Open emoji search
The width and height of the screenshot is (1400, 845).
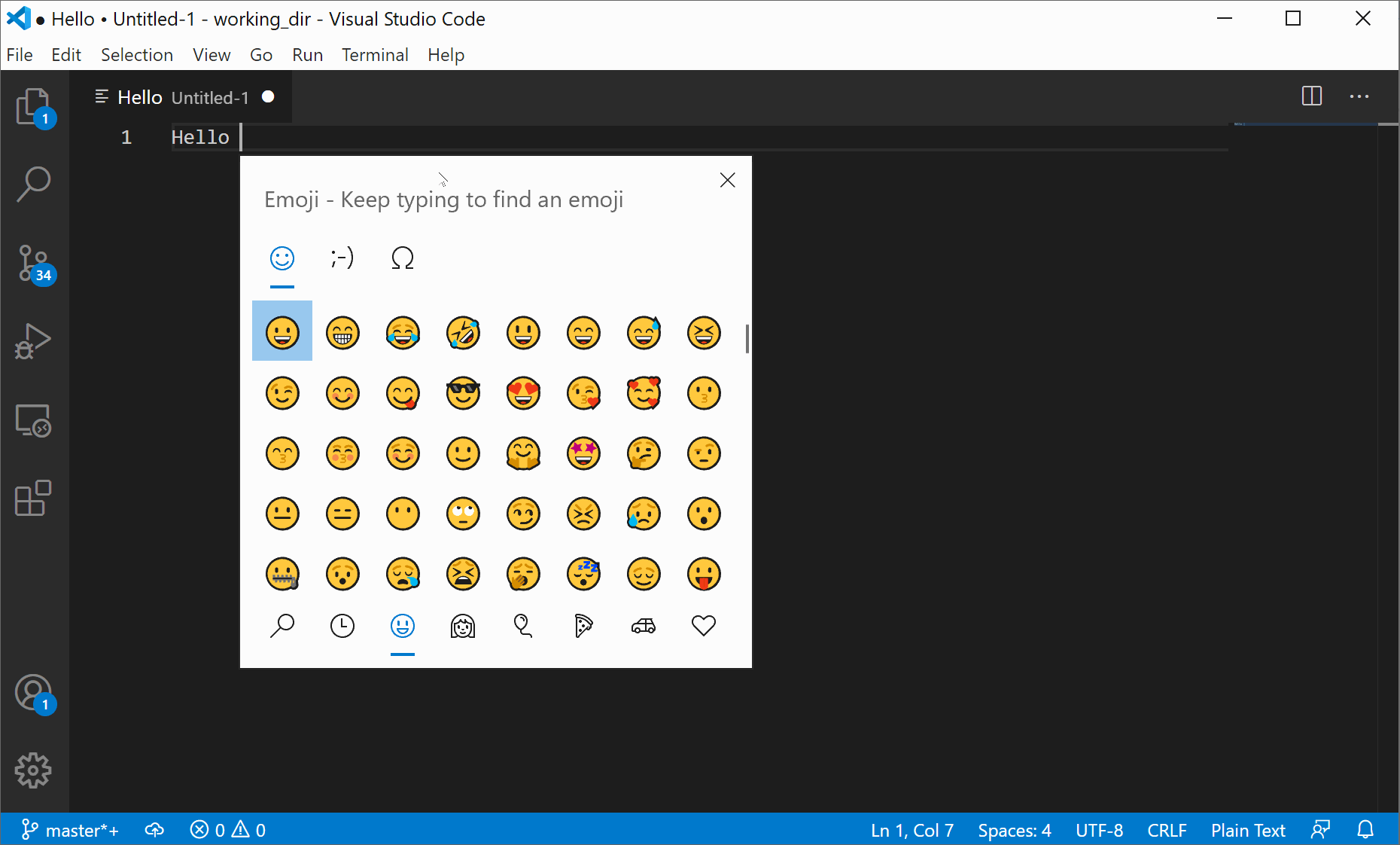point(282,626)
